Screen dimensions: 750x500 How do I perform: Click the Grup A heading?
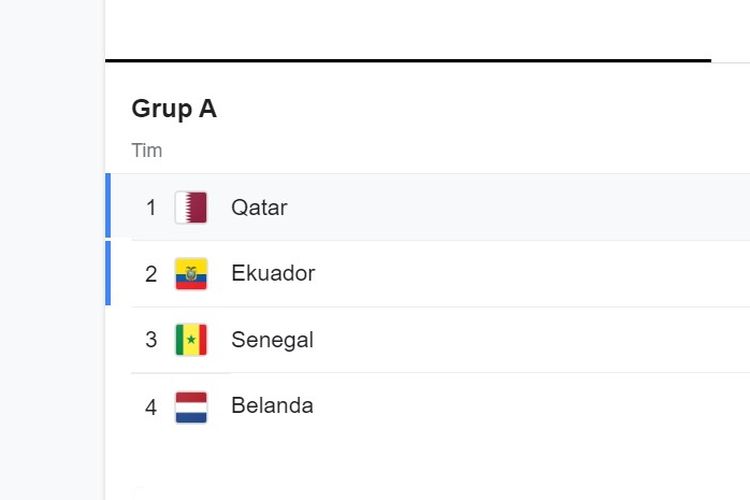click(x=174, y=109)
